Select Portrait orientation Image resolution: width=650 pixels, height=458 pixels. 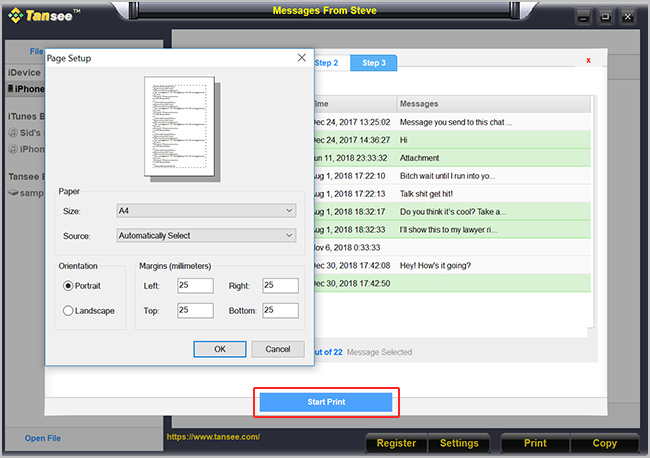[69, 285]
